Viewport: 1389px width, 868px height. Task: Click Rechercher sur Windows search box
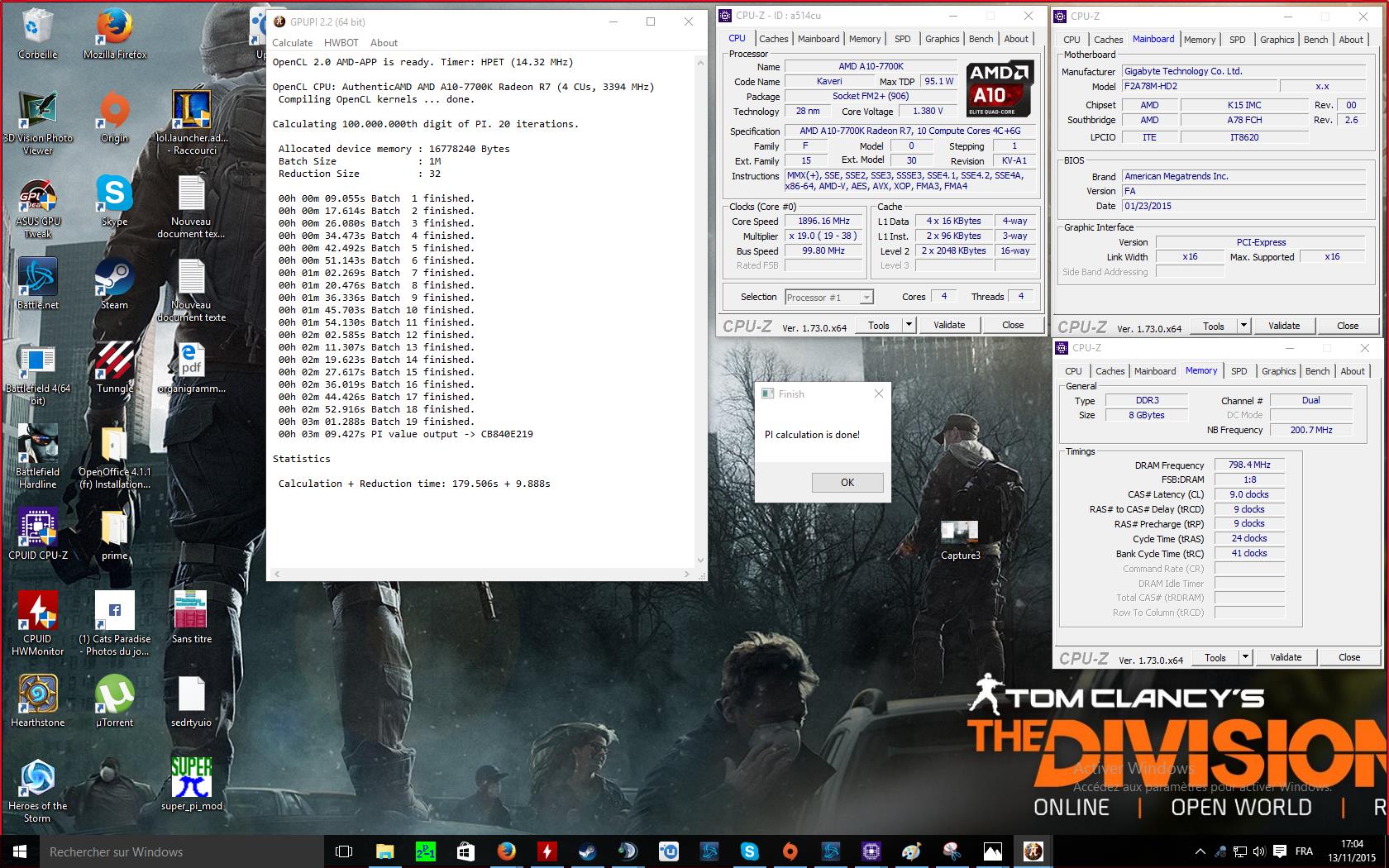pyautogui.click(x=182, y=851)
